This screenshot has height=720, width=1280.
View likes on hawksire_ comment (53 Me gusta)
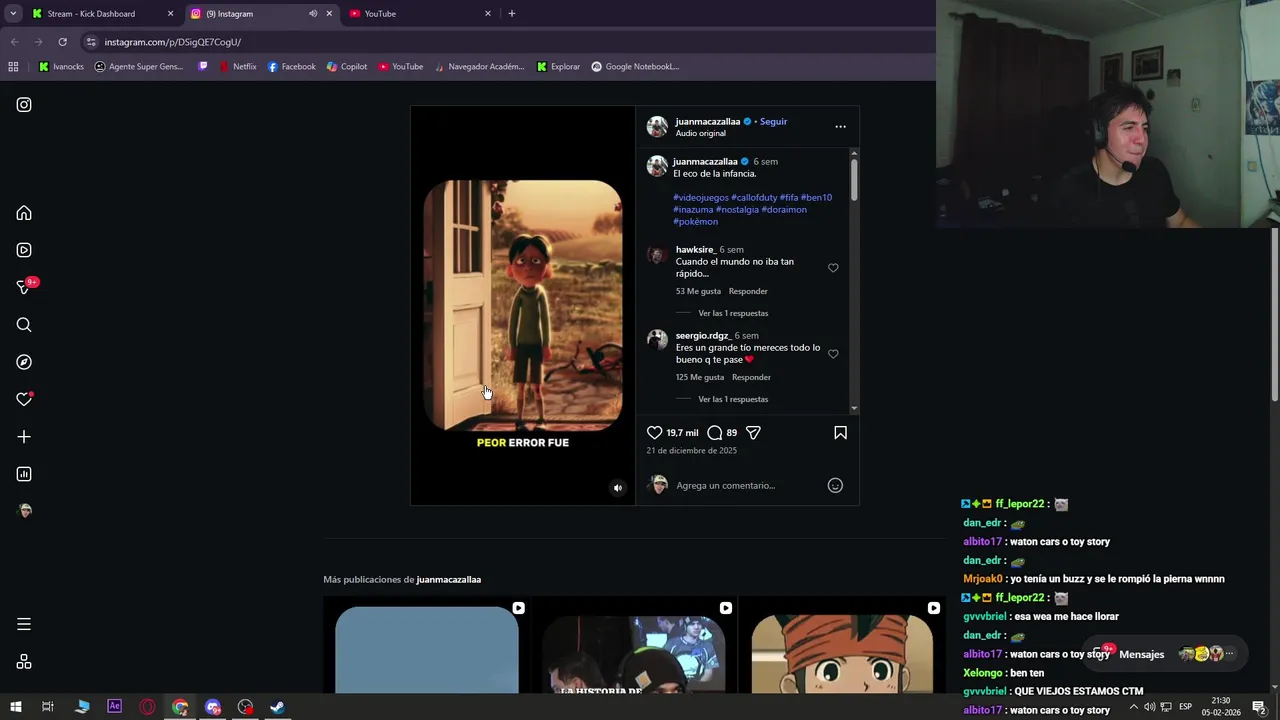point(698,291)
